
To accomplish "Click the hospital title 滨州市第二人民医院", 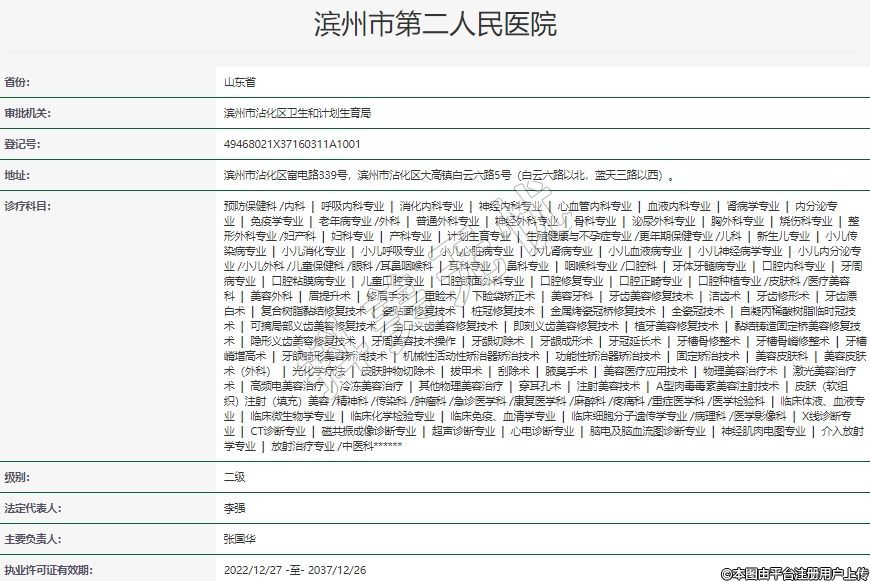I will click(435, 24).
